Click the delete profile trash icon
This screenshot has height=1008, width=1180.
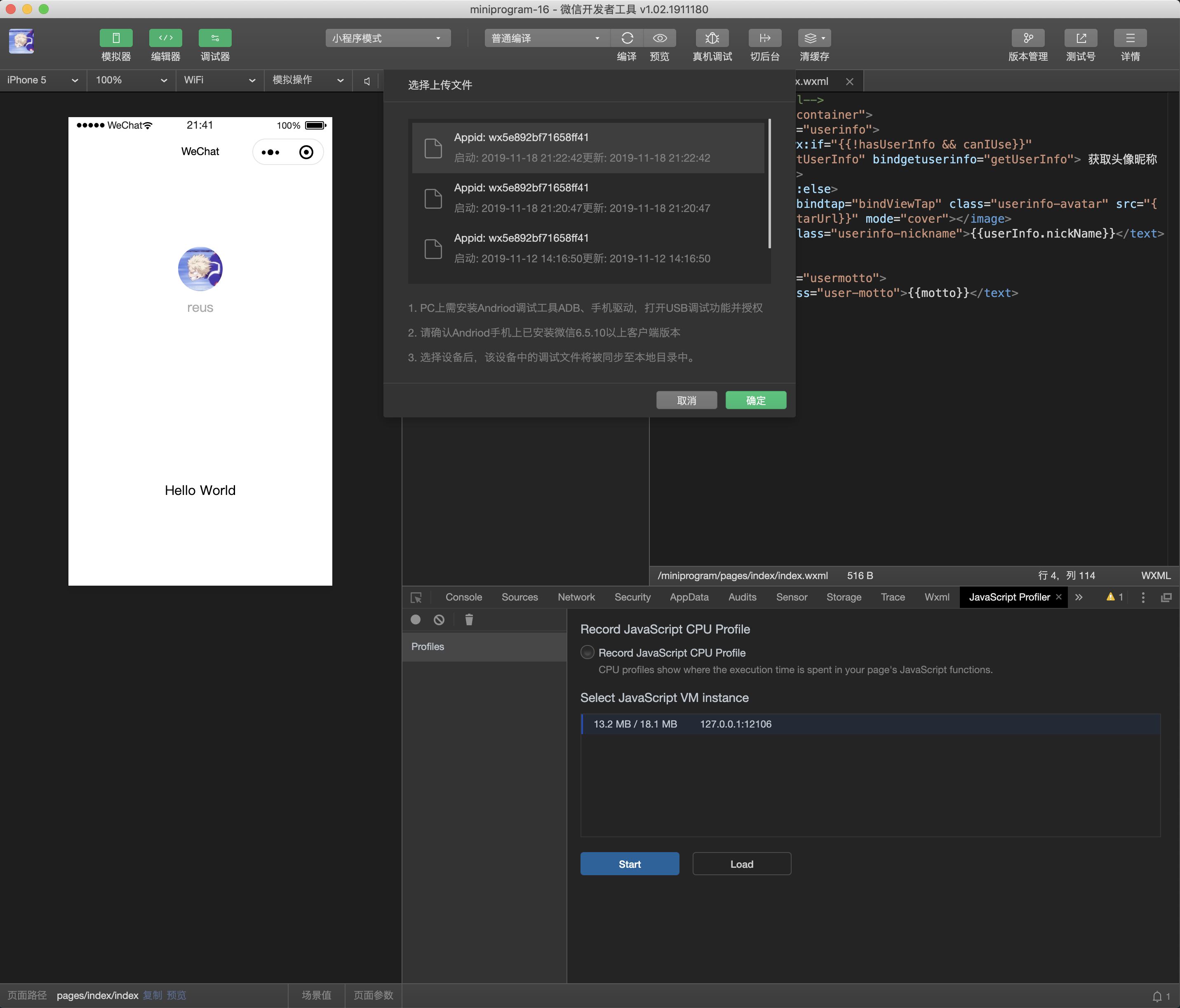(x=469, y=619)
